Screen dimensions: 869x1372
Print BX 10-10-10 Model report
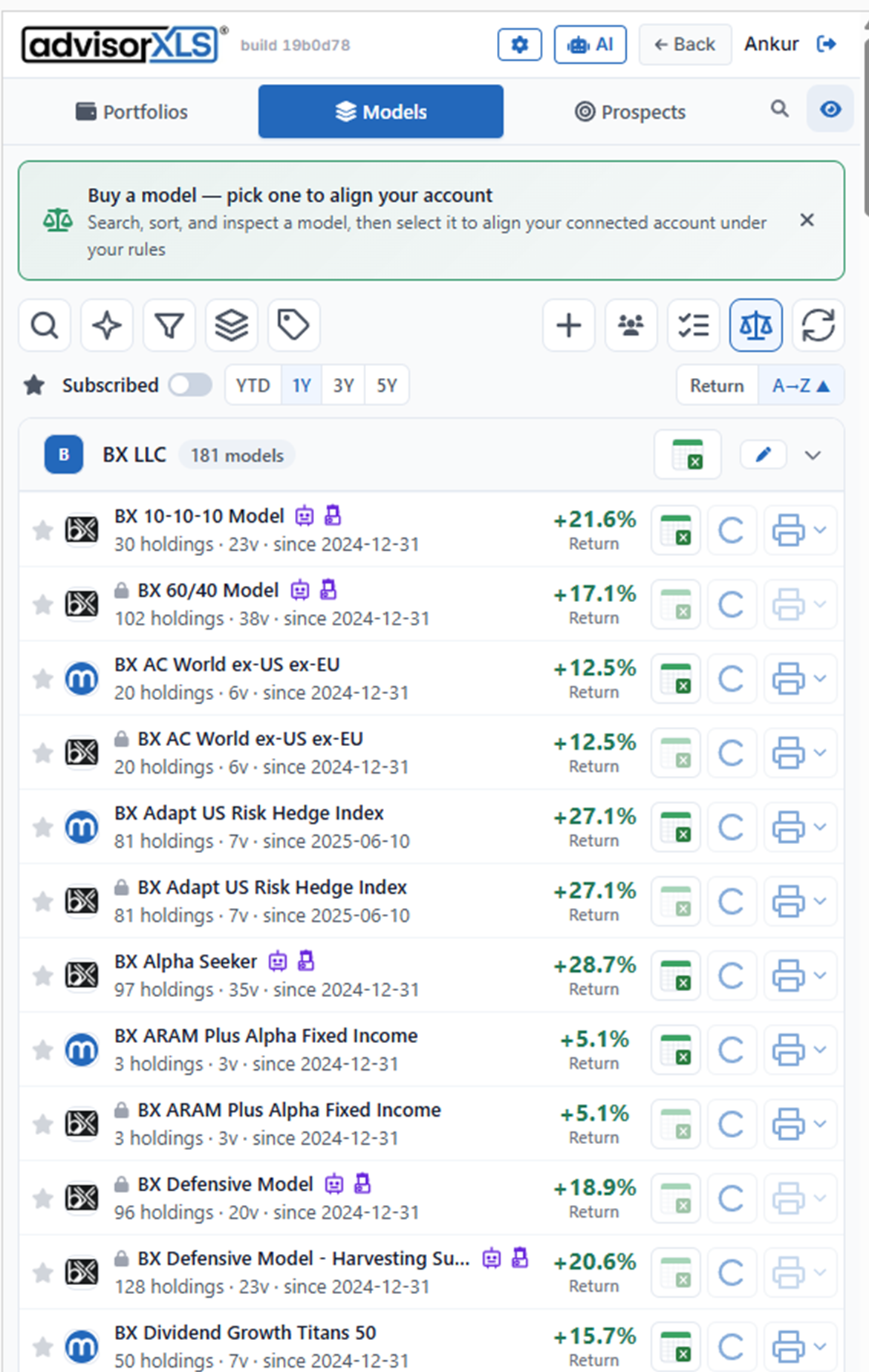(788, 530)
